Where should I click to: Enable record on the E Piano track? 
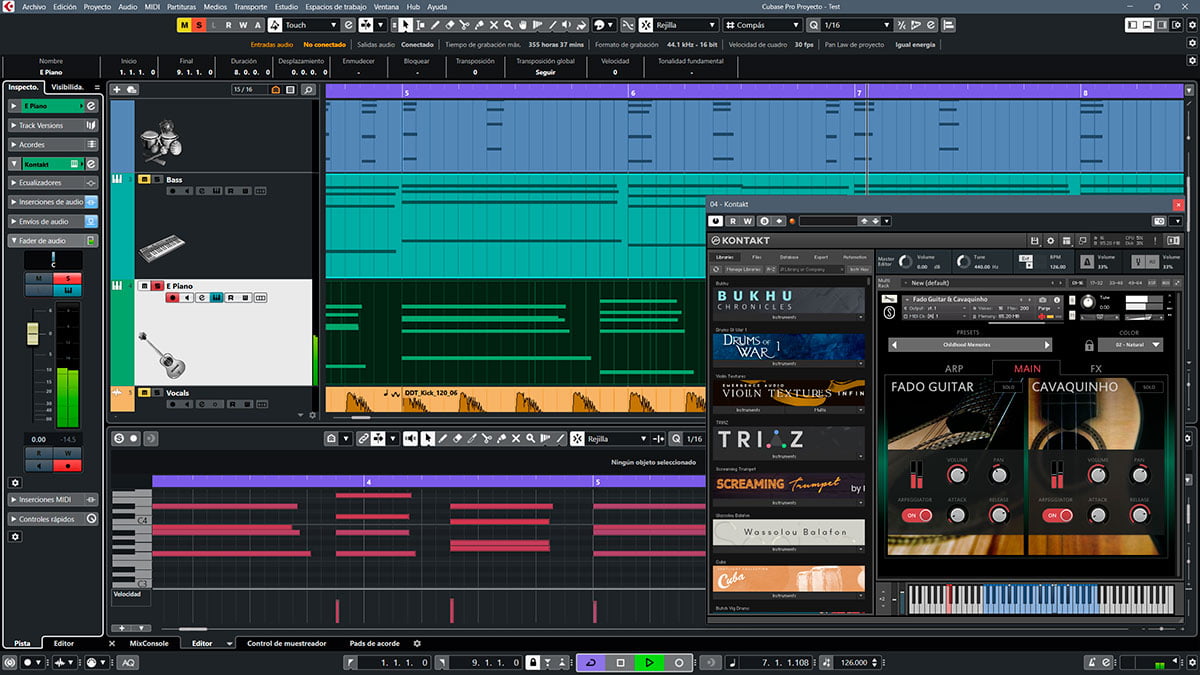172,297
